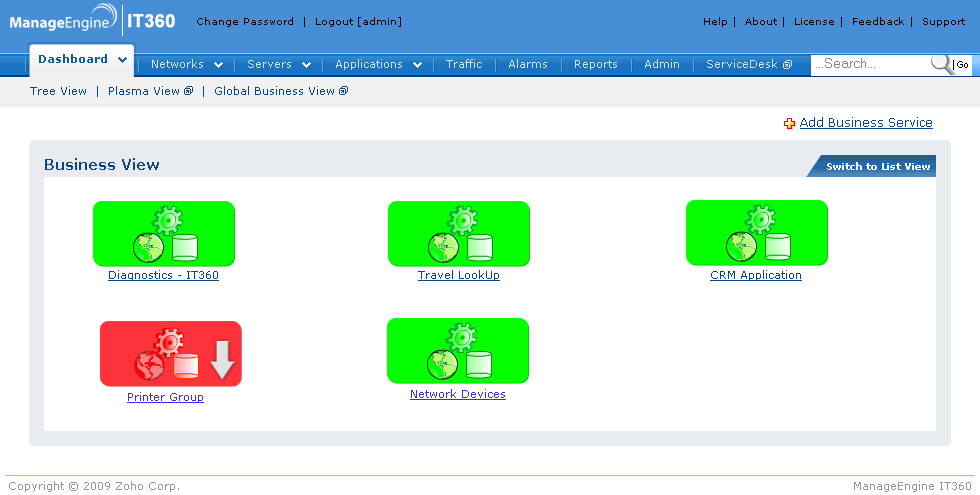Open ServiceDesk in a new window

[749, 64]
